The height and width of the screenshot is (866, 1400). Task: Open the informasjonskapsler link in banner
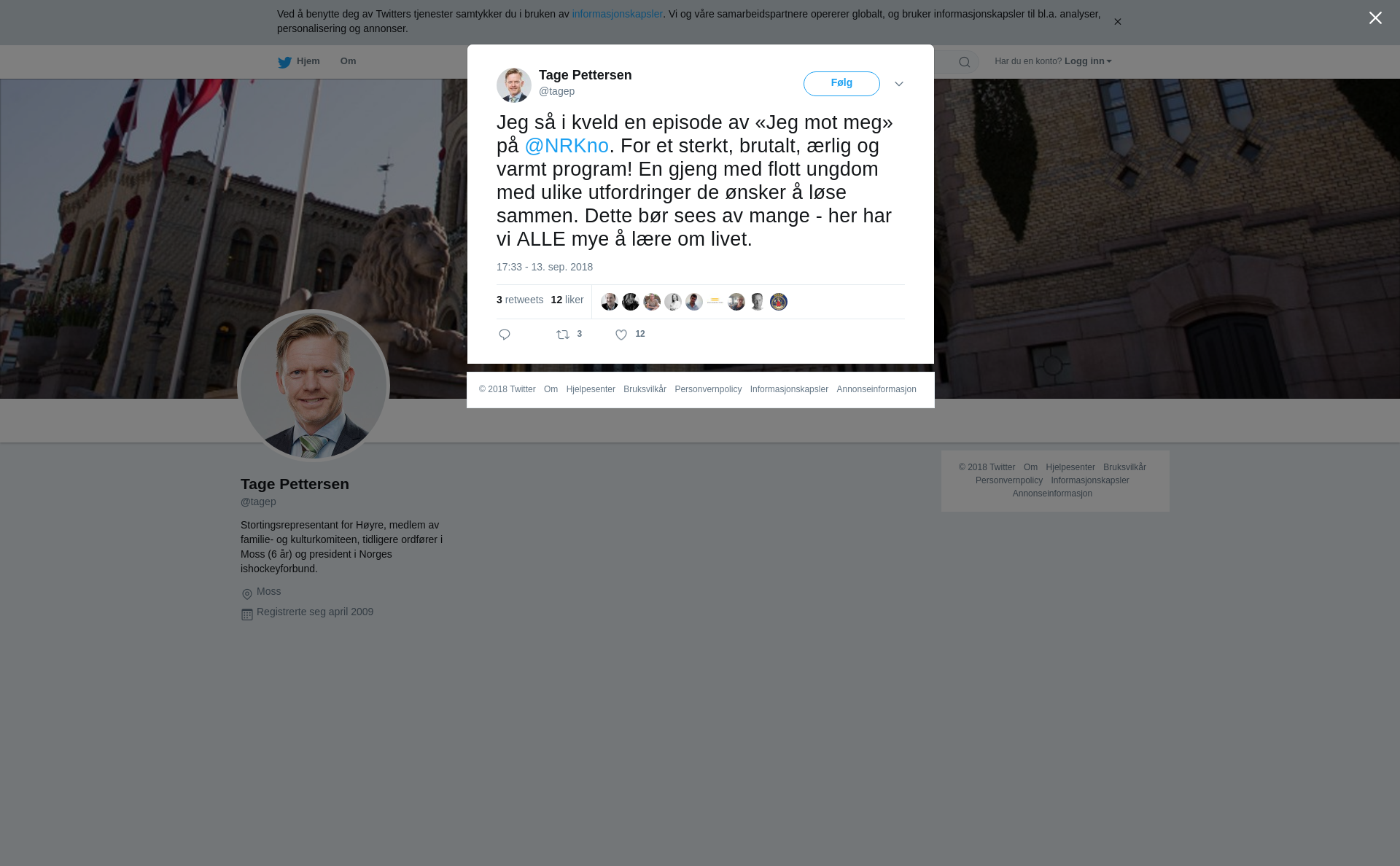tap(617, 14)
